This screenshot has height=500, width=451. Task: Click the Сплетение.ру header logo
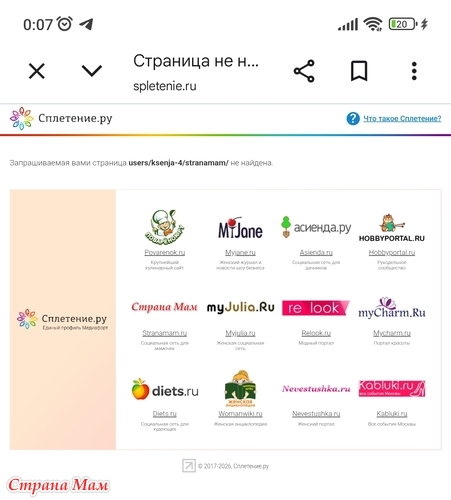[x=61, y=118]
